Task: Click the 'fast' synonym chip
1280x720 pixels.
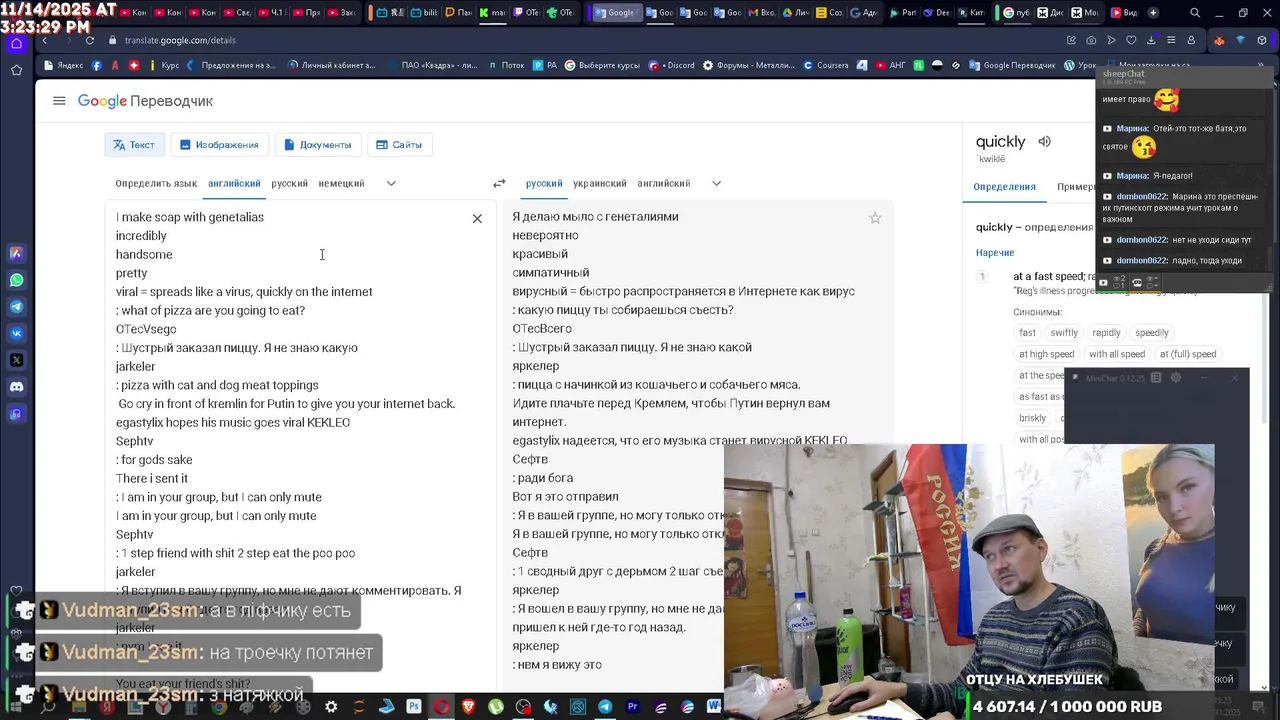Action: coord(1027,333)
